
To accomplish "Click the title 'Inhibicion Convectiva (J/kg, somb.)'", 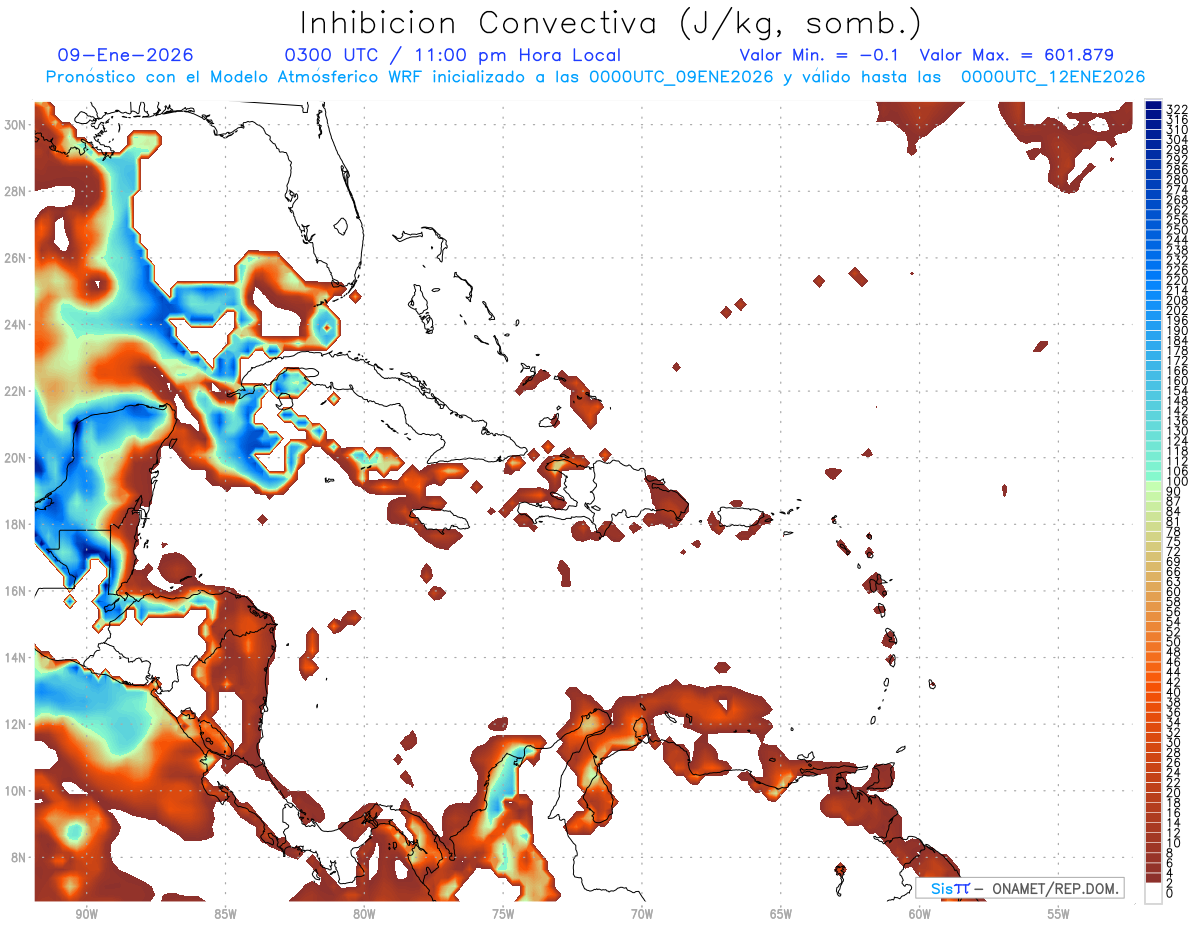I will (610, 23).
